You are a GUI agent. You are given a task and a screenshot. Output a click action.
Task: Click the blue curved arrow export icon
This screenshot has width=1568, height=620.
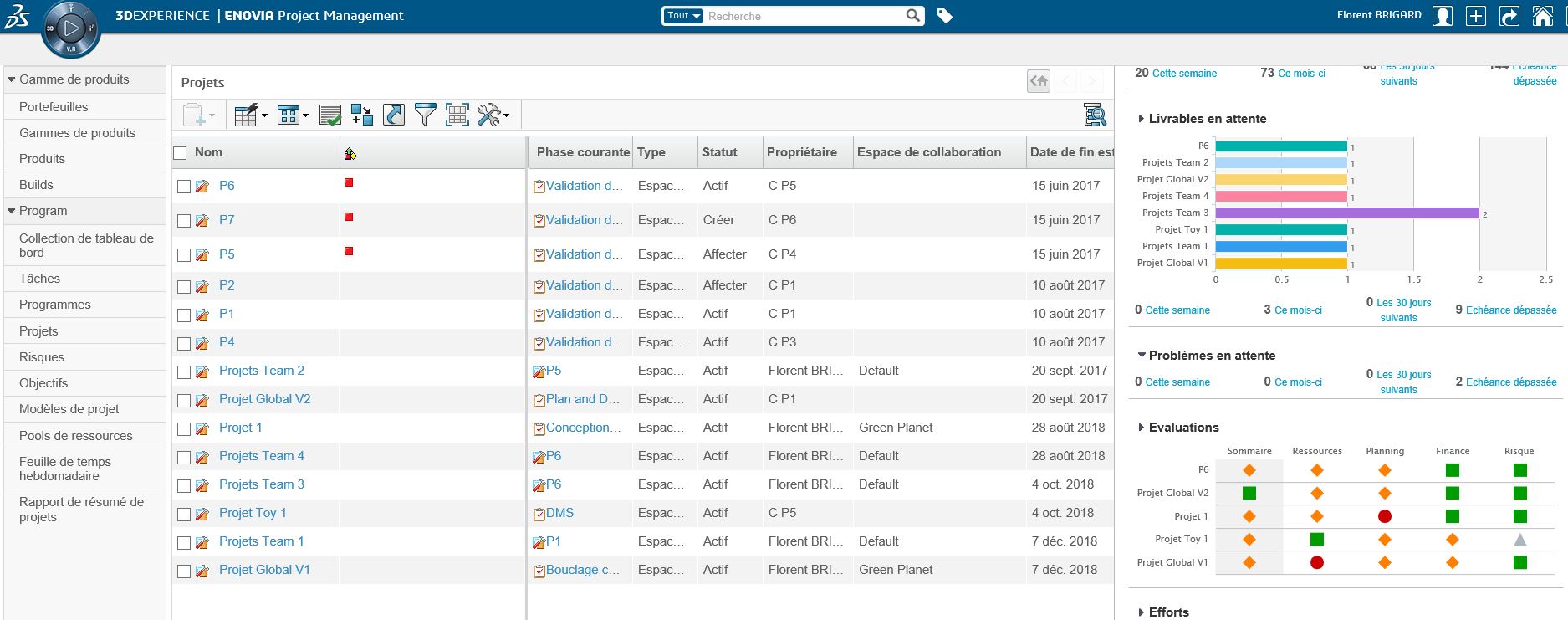click(x=394, y=115)
